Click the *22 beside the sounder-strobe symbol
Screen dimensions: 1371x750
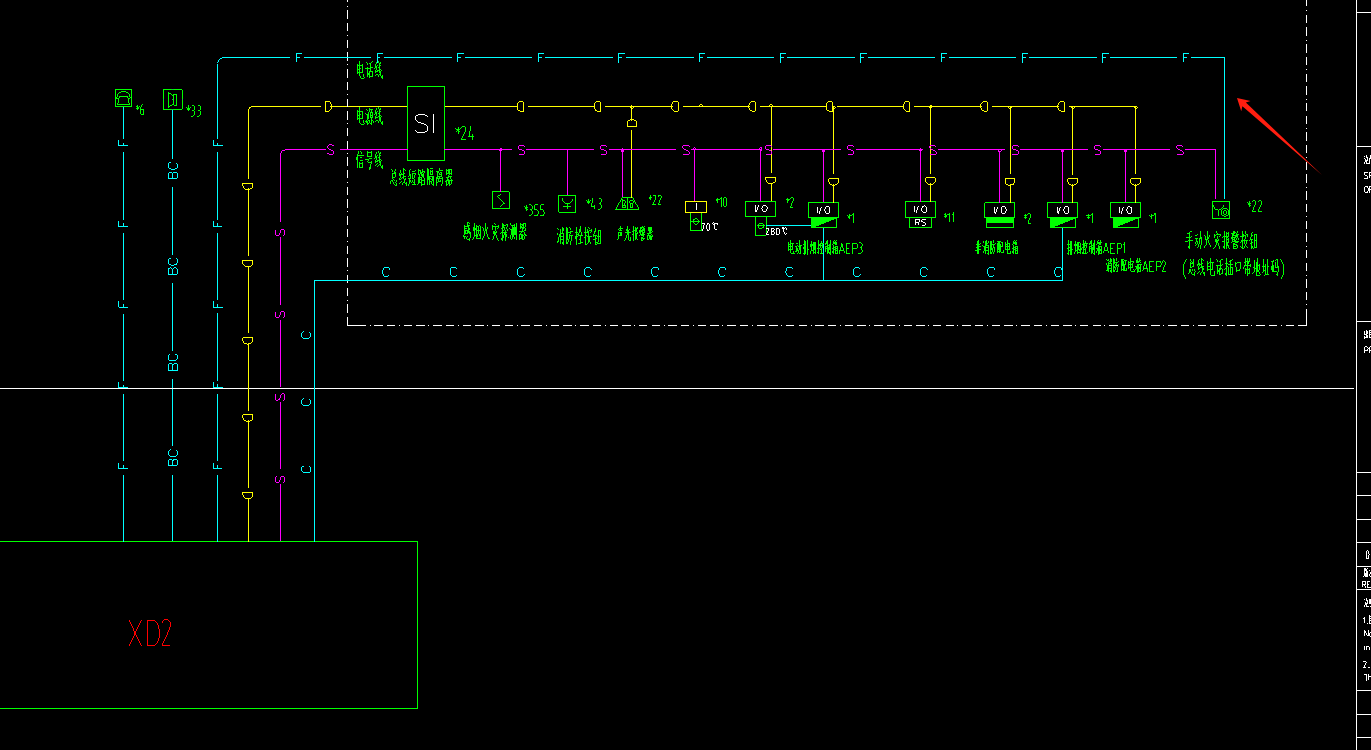click(655, 201)
